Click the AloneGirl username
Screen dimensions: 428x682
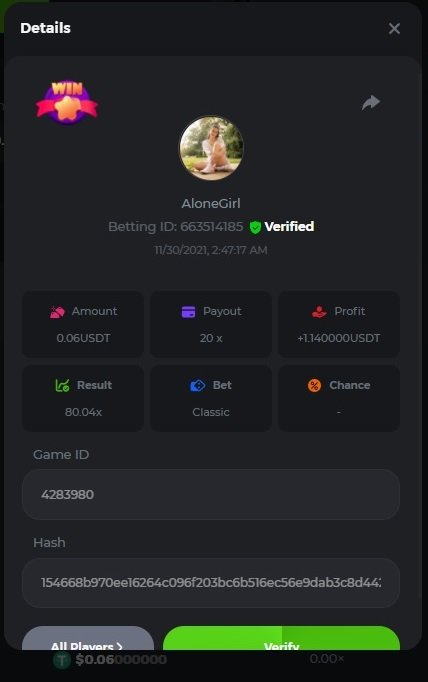click(211, 204)
